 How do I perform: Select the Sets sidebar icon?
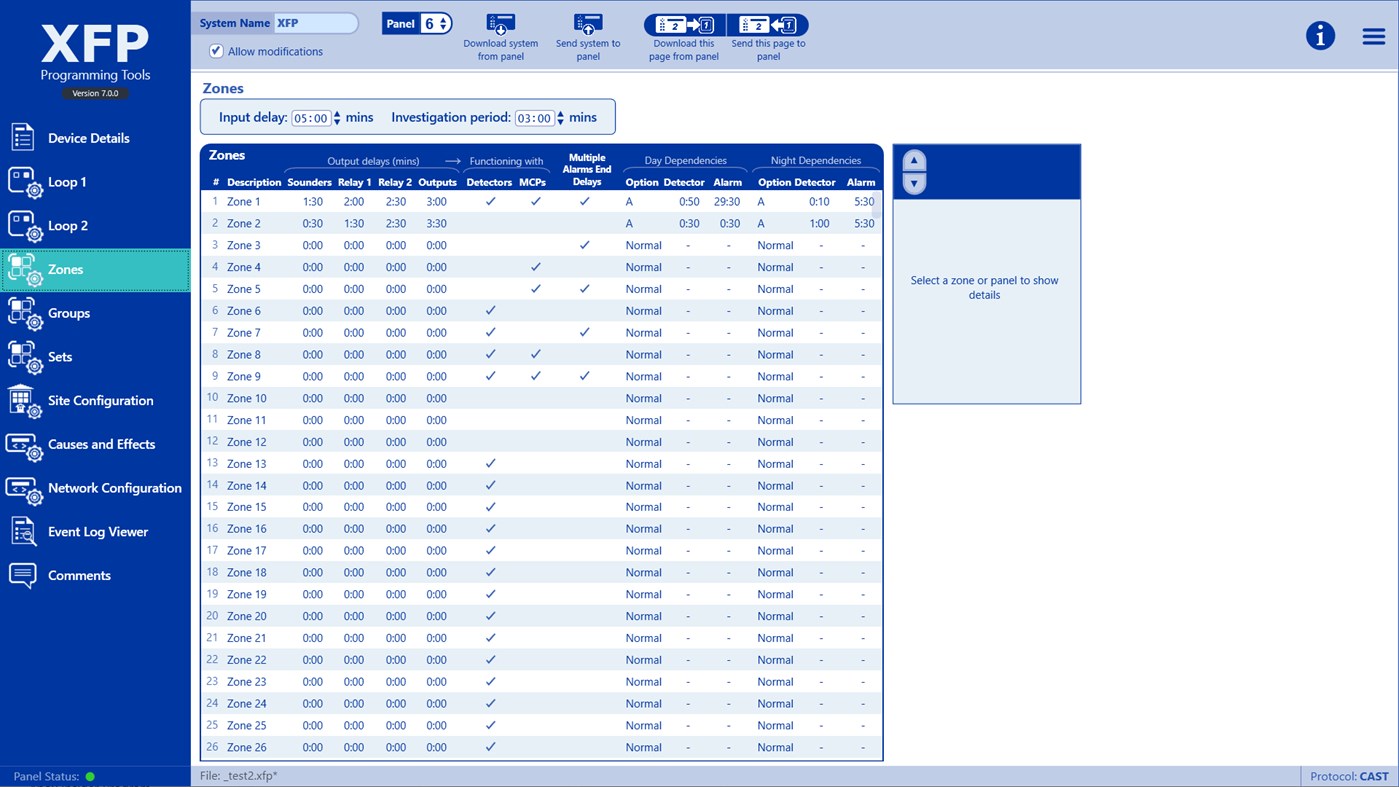click(x=58, y=357)
